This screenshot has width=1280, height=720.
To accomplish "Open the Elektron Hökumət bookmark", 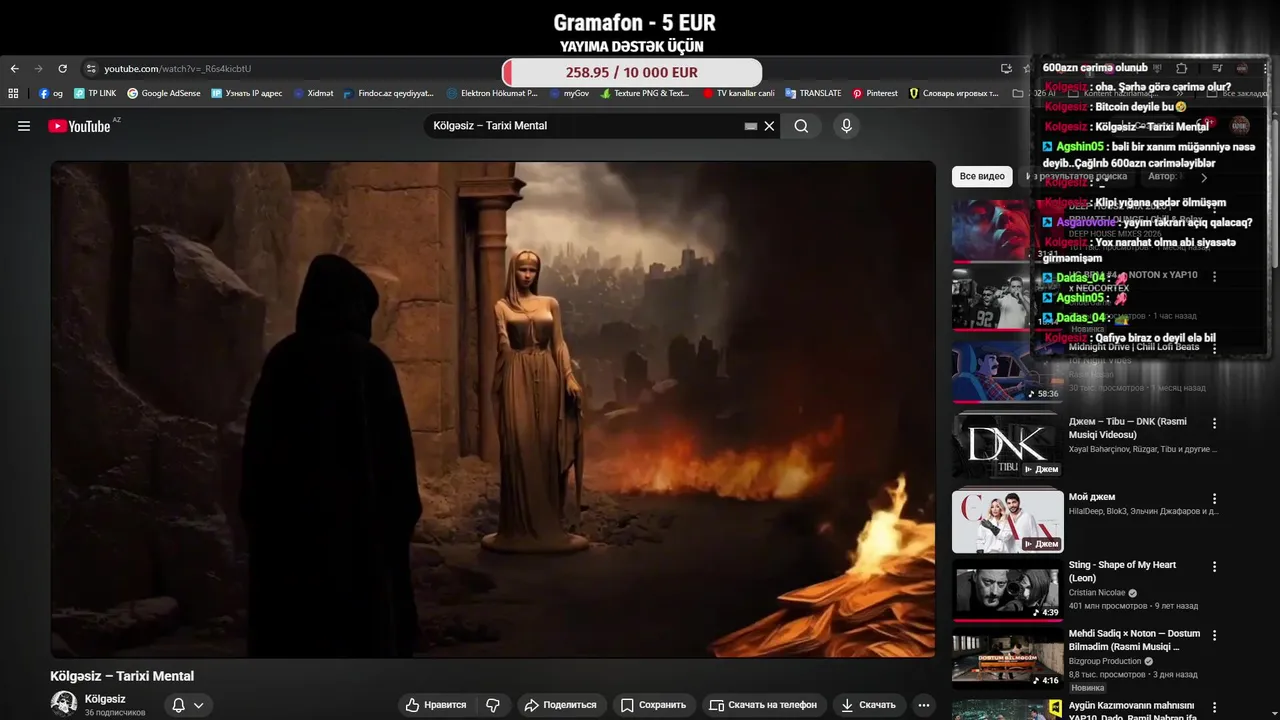I will [492, 93].
